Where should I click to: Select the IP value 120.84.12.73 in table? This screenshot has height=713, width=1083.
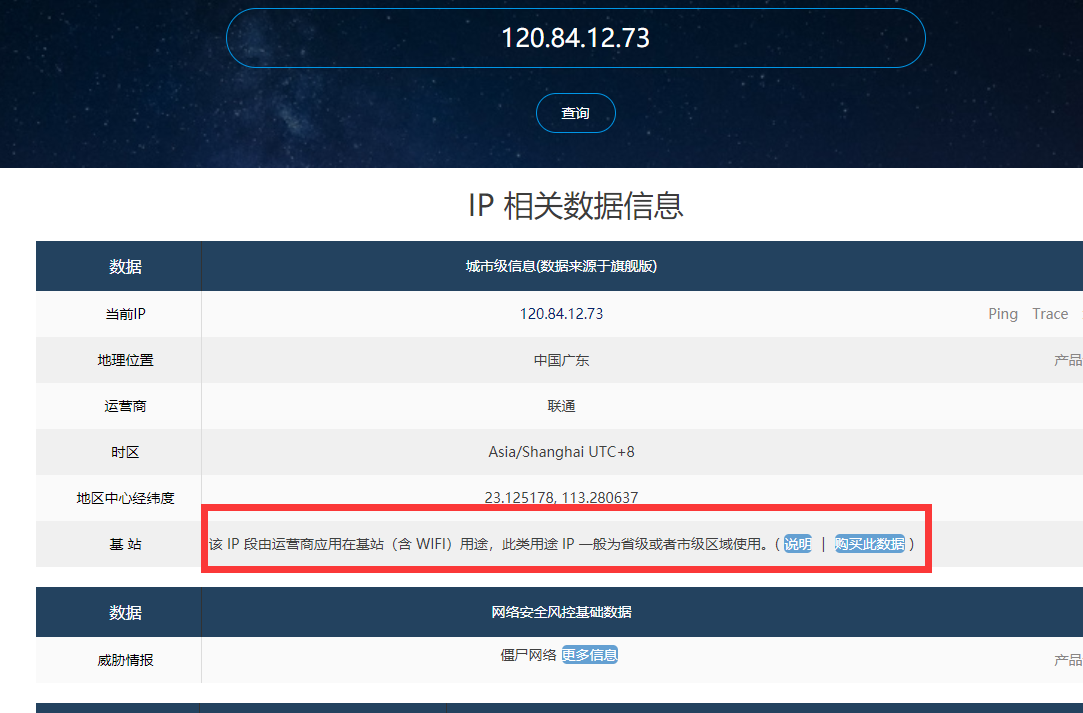coord(561,314)
